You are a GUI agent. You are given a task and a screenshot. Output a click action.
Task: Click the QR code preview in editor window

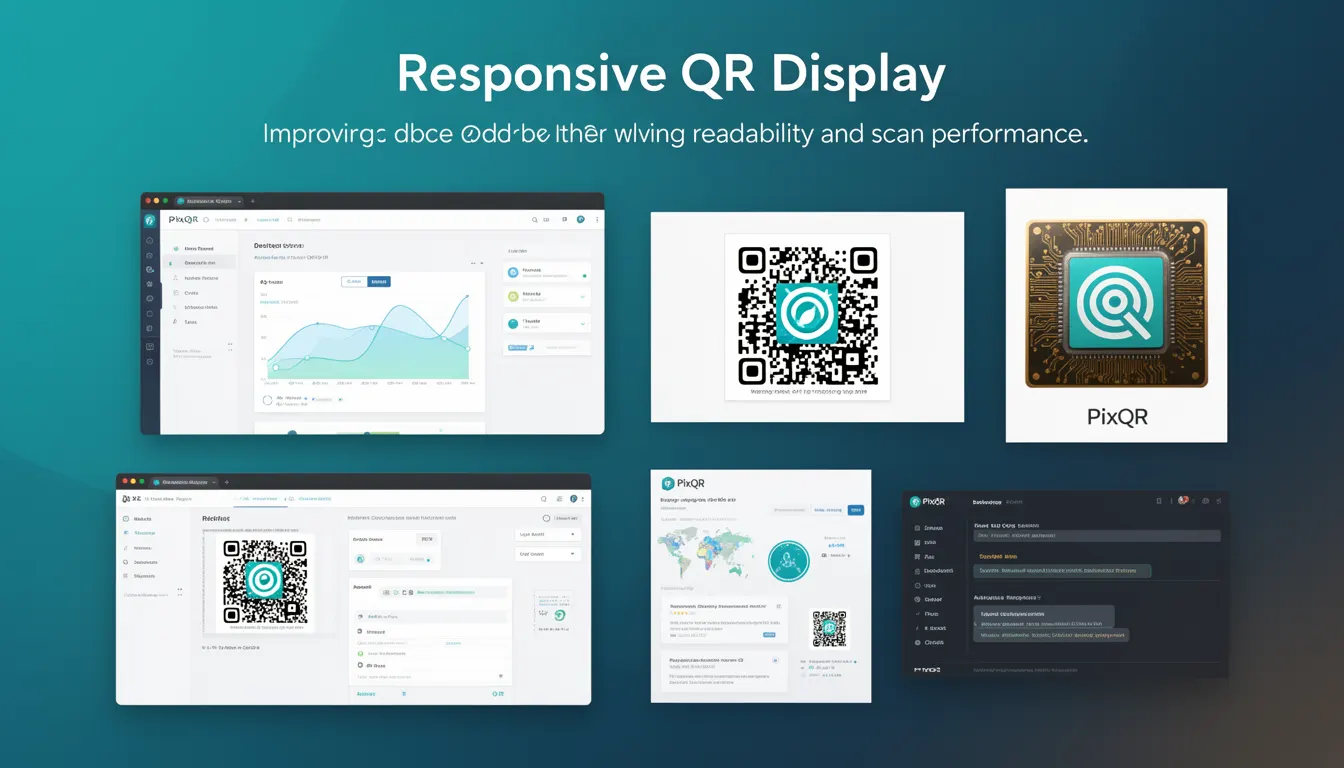pos(265,581)
